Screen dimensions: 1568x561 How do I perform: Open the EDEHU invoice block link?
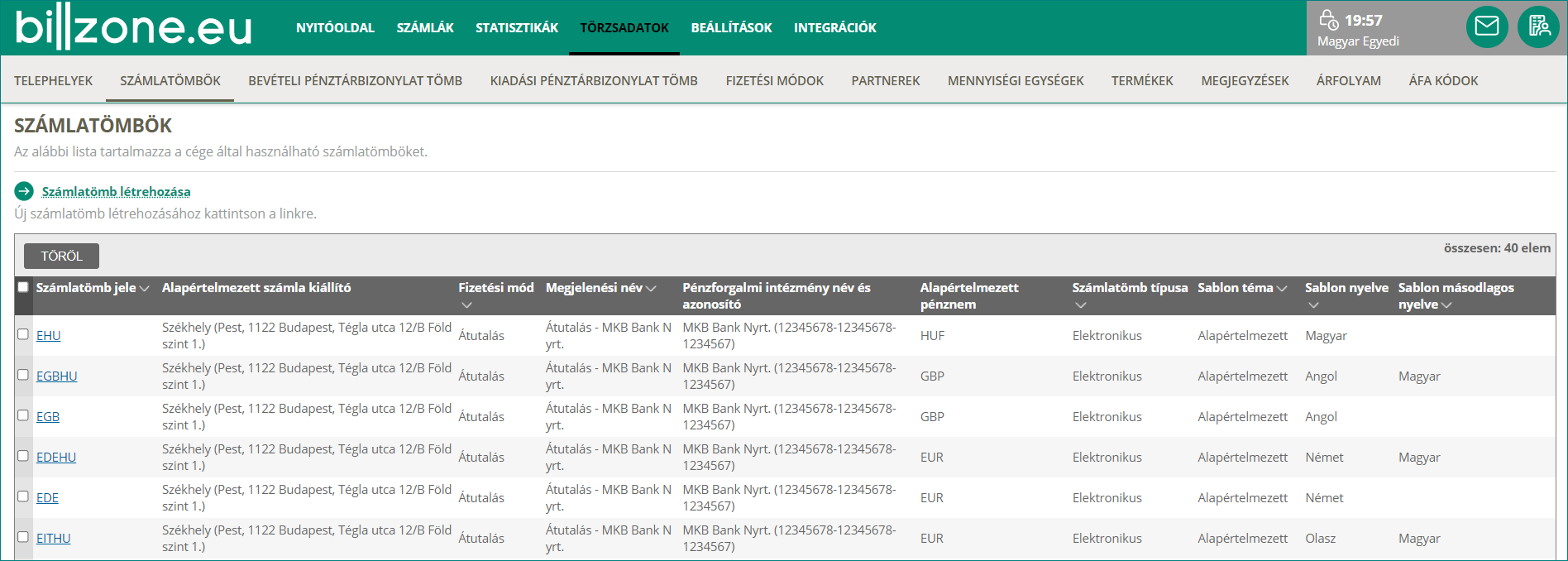(x=56, y=457)
